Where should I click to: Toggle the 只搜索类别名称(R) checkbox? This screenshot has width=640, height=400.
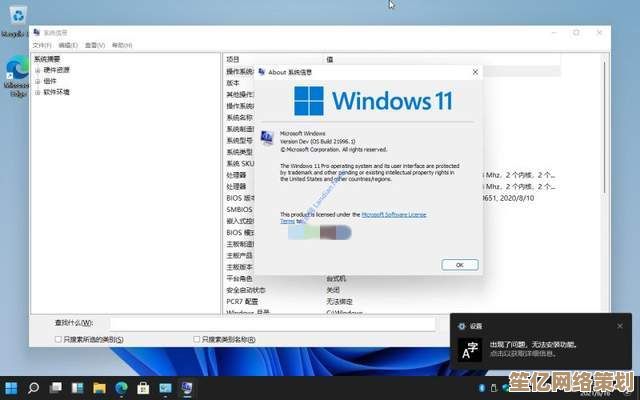coord(197,339)
